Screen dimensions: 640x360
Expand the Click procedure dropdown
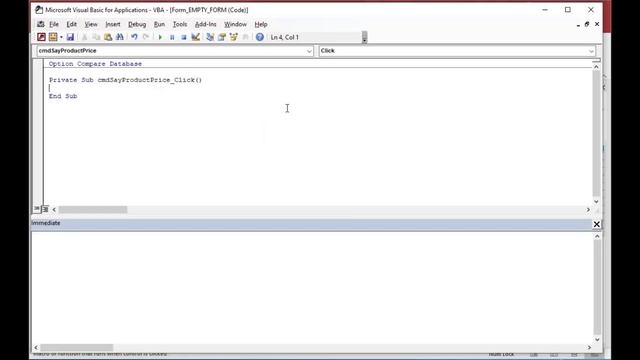click(591, 51)
